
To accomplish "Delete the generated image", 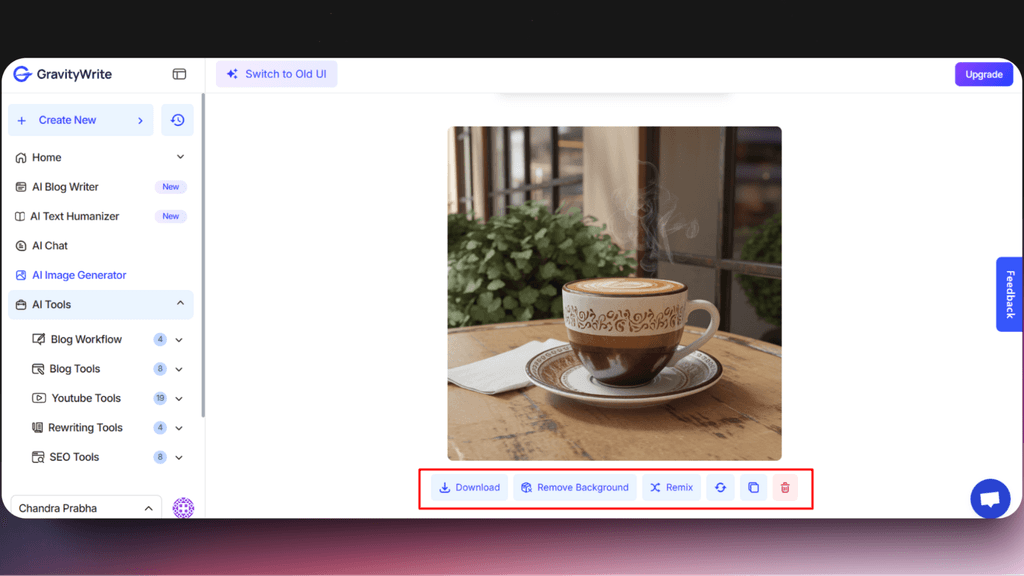I will point(786,487).
